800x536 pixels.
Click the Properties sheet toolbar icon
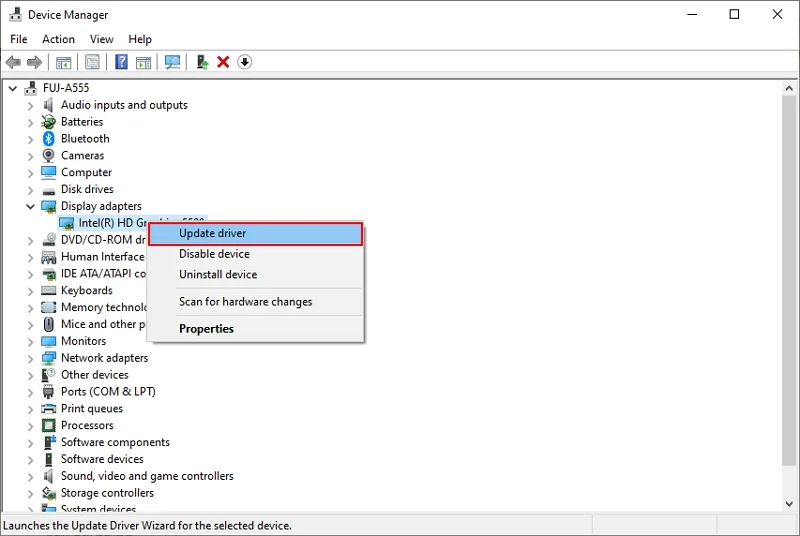[92, 63]
